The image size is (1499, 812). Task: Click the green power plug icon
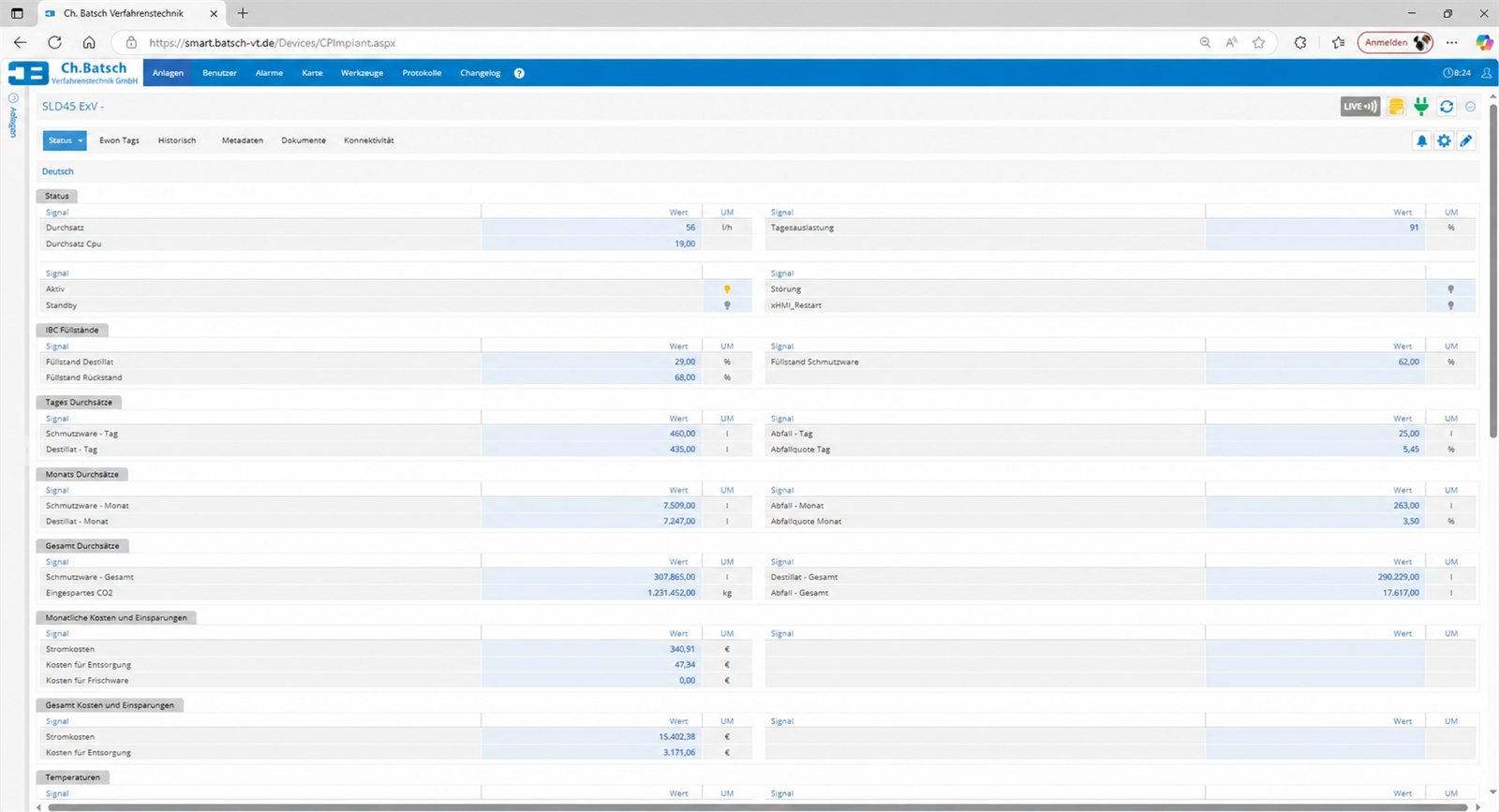(x=1421, y=106)
